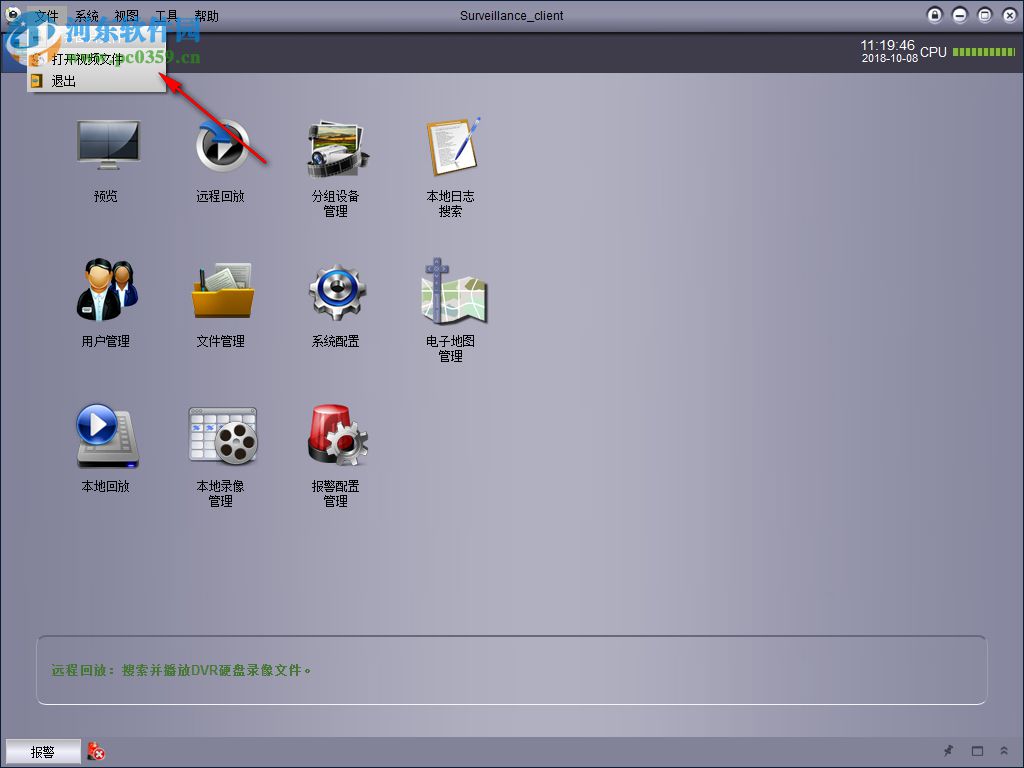Click the CPU usage bar indicator
This screenshot has width=1024, height=768.
[984, 52]
